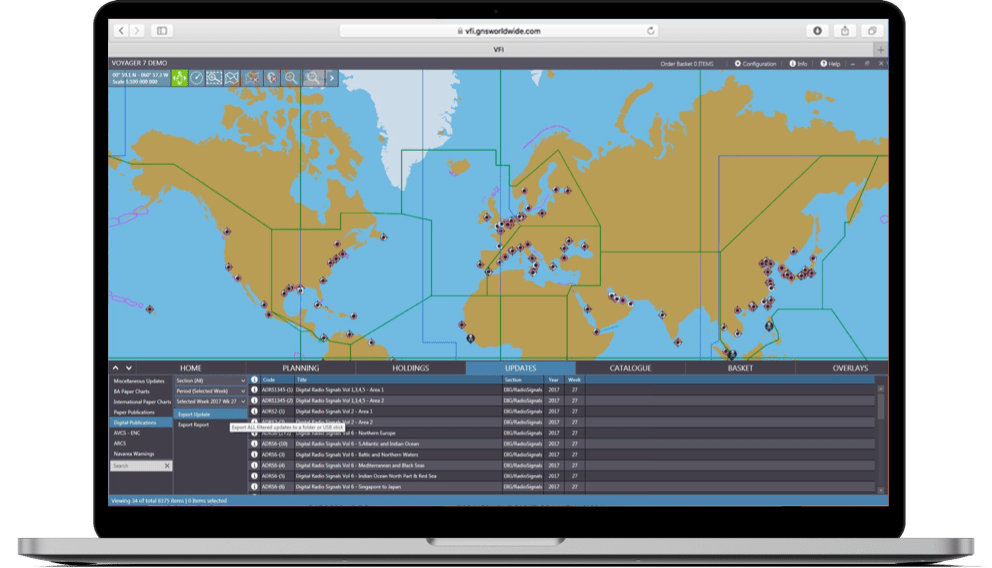The image size is (992, 568).
Task: Click the zoom in magnifier icon
Action: click(x=291, y=77)
